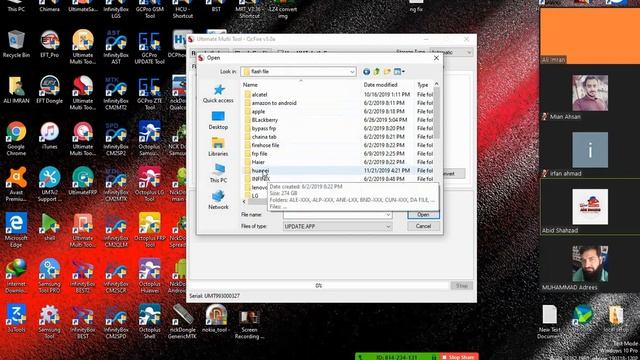This screenshot has height=360, width=640.
Task: Open the UMTv2 Support desktop shortcut
Action: tap(49, 184)
